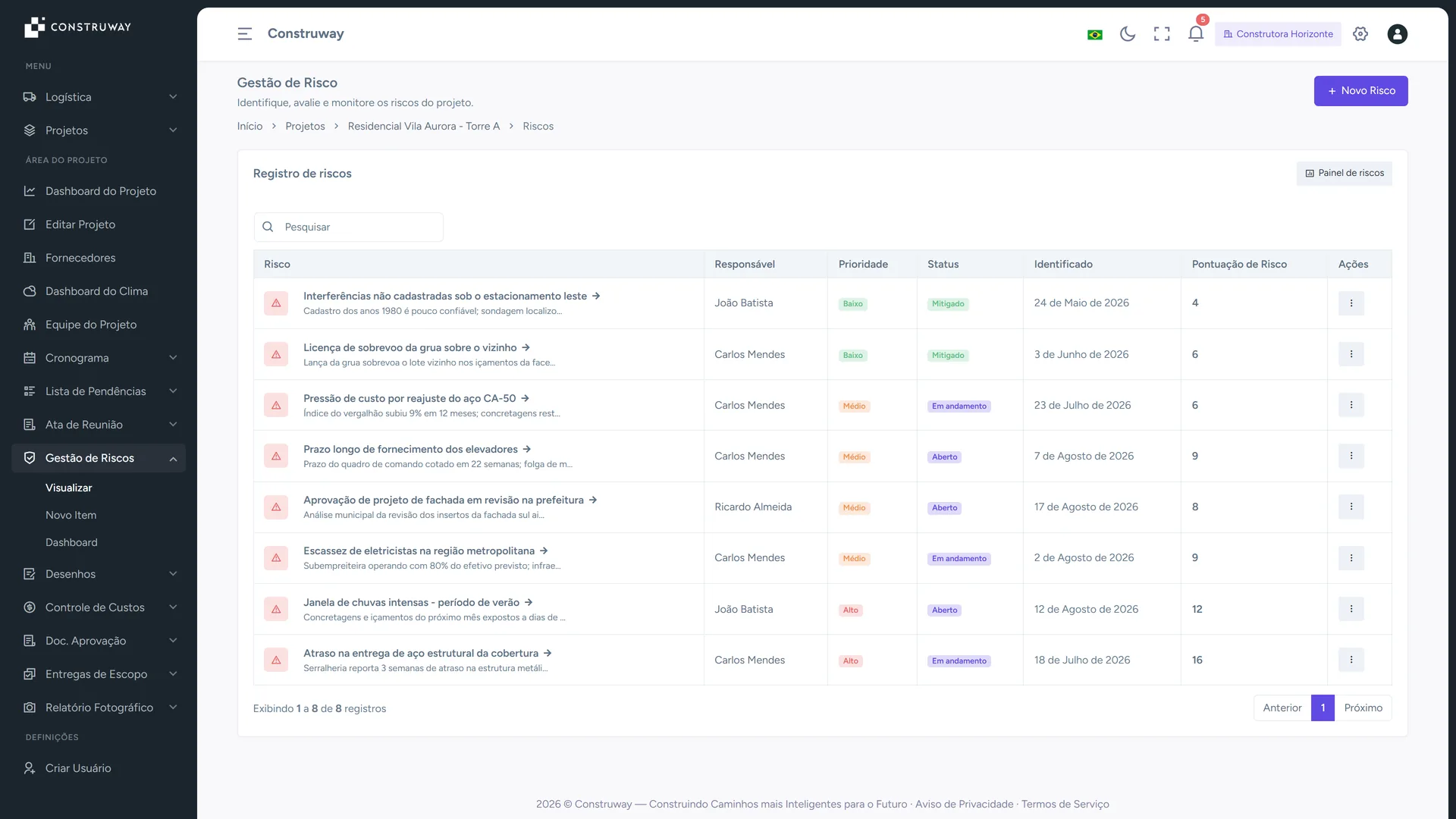Open the Construtora Horizonte company selector
The width and height of the screenshot is (1456, 819).
[x=1278, y=34]
